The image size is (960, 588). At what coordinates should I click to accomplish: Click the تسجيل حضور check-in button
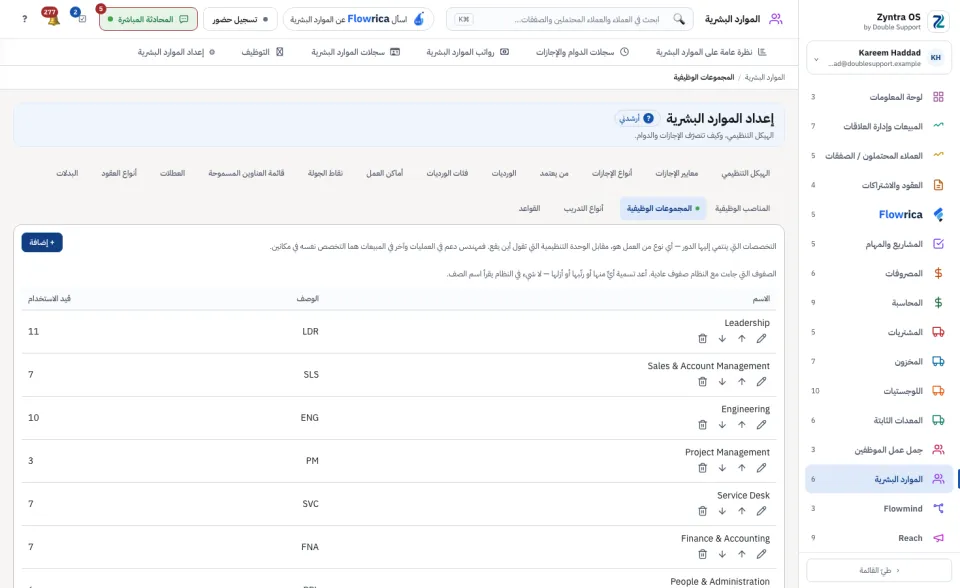tap(240, 19)
